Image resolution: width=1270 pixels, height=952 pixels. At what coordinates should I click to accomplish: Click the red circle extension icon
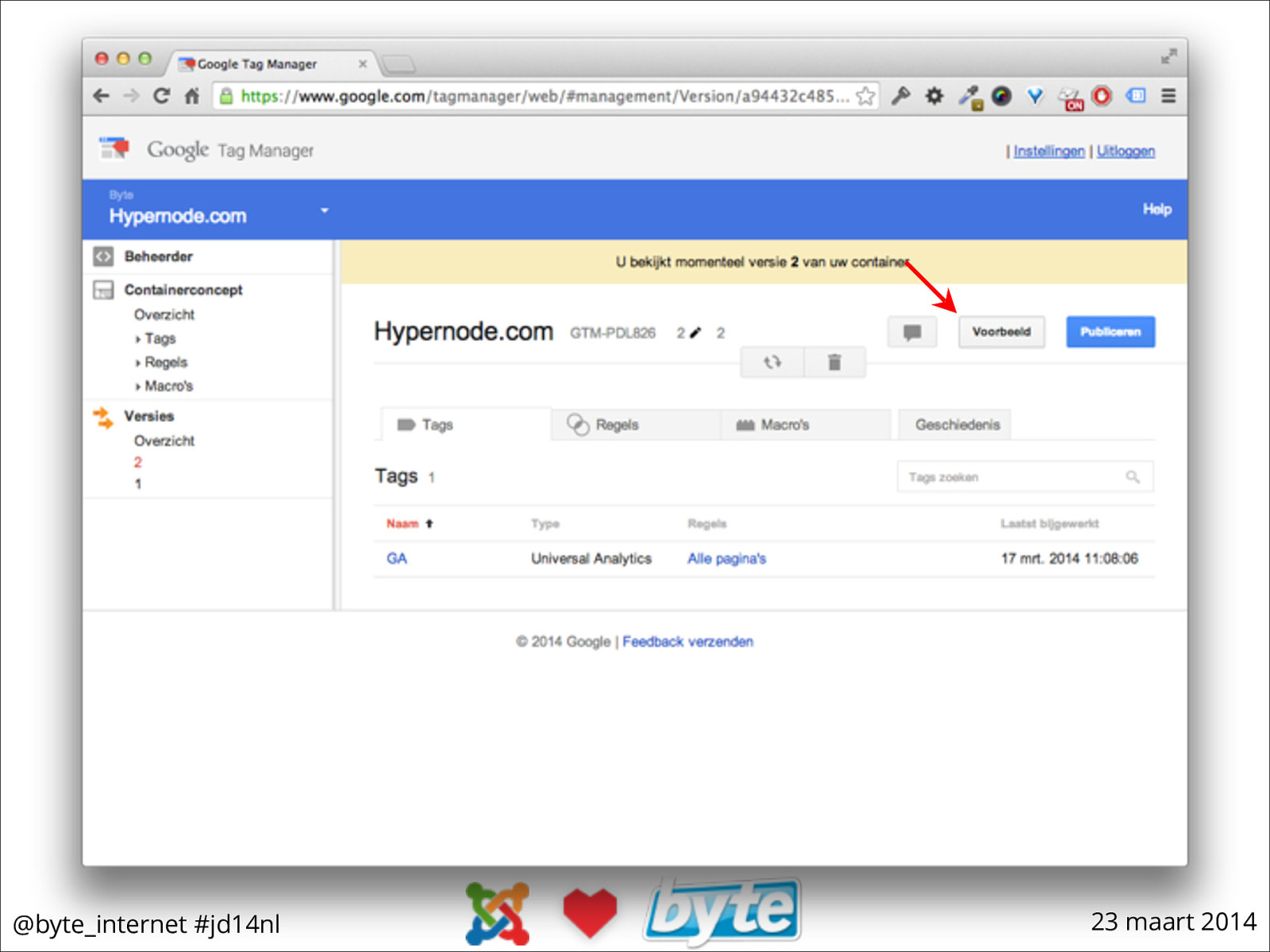click(x=1102, y=96)
